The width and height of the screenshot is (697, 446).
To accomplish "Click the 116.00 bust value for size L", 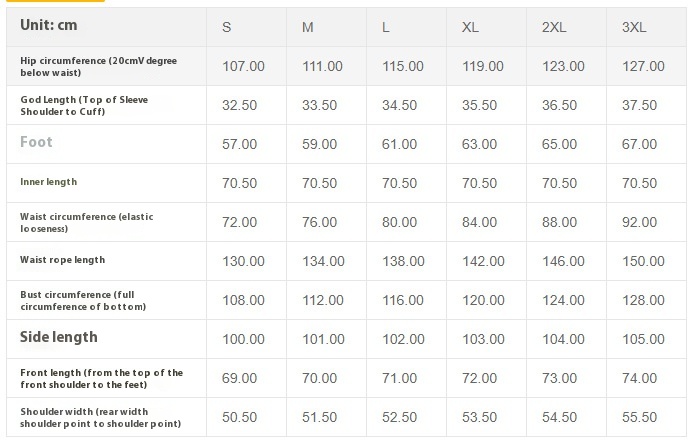I will (403, 300).
